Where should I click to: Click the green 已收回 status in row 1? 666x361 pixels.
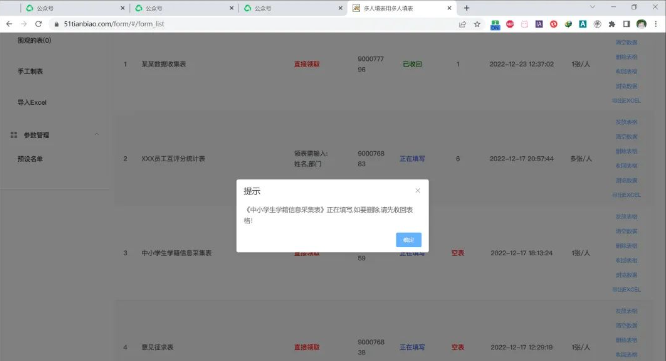point(412,64)
